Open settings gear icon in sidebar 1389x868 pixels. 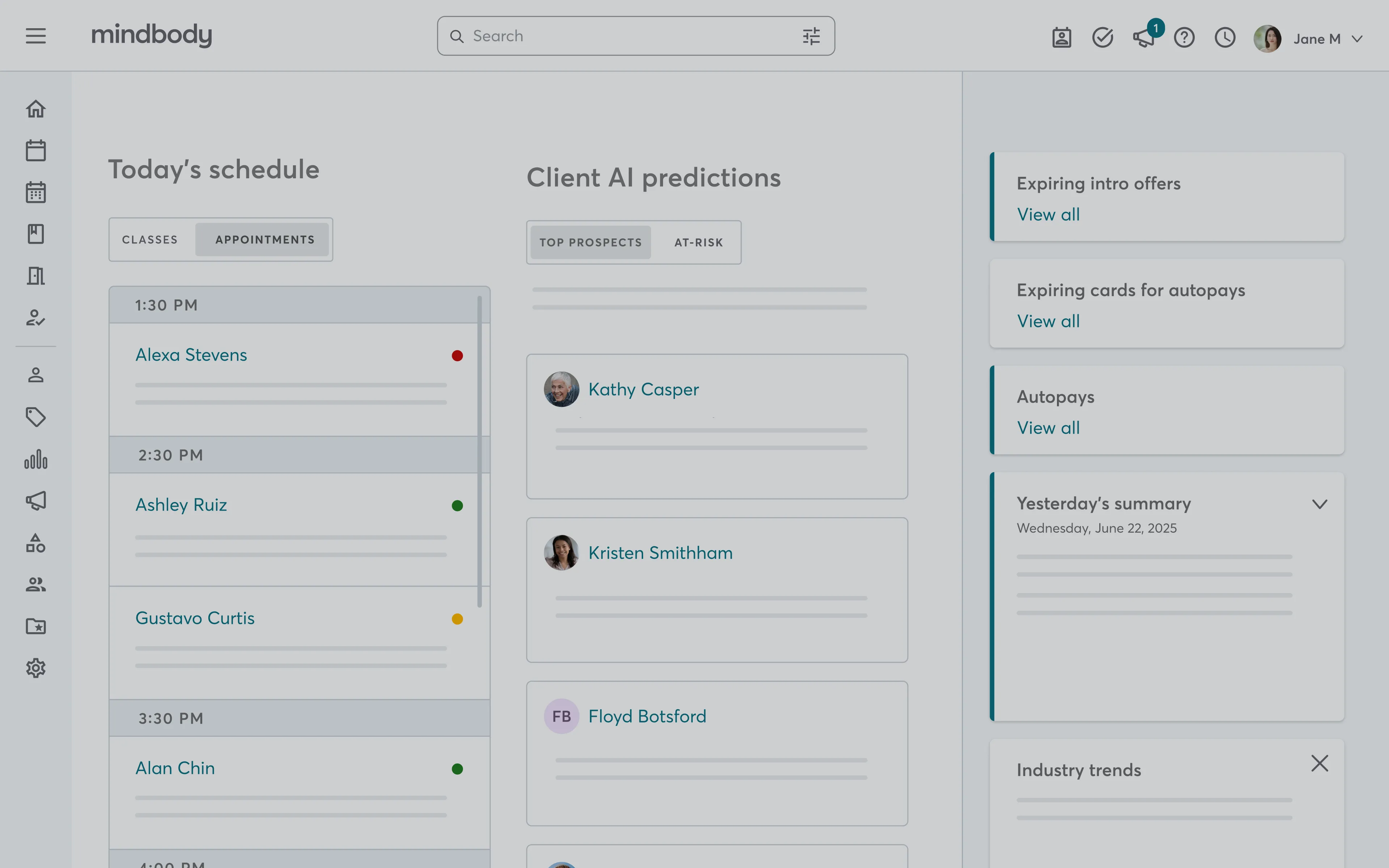[x=35, y=668]
